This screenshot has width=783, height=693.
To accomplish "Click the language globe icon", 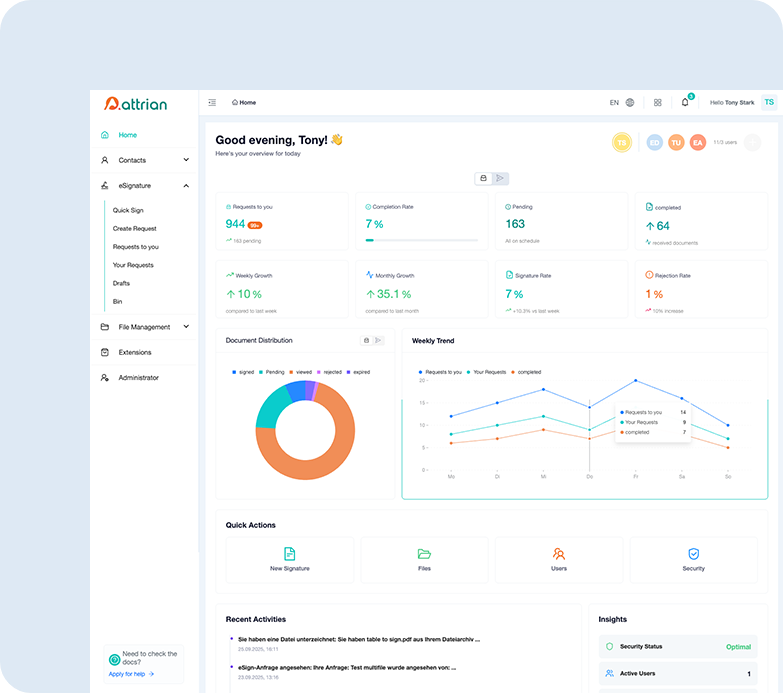I will [x=629, y=102].
